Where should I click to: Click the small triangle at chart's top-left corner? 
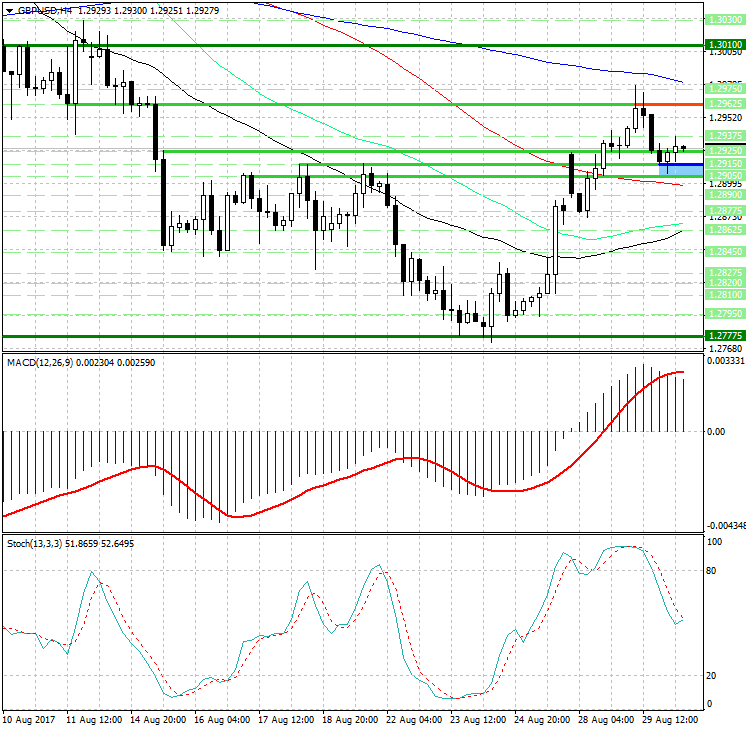point(7,9)
